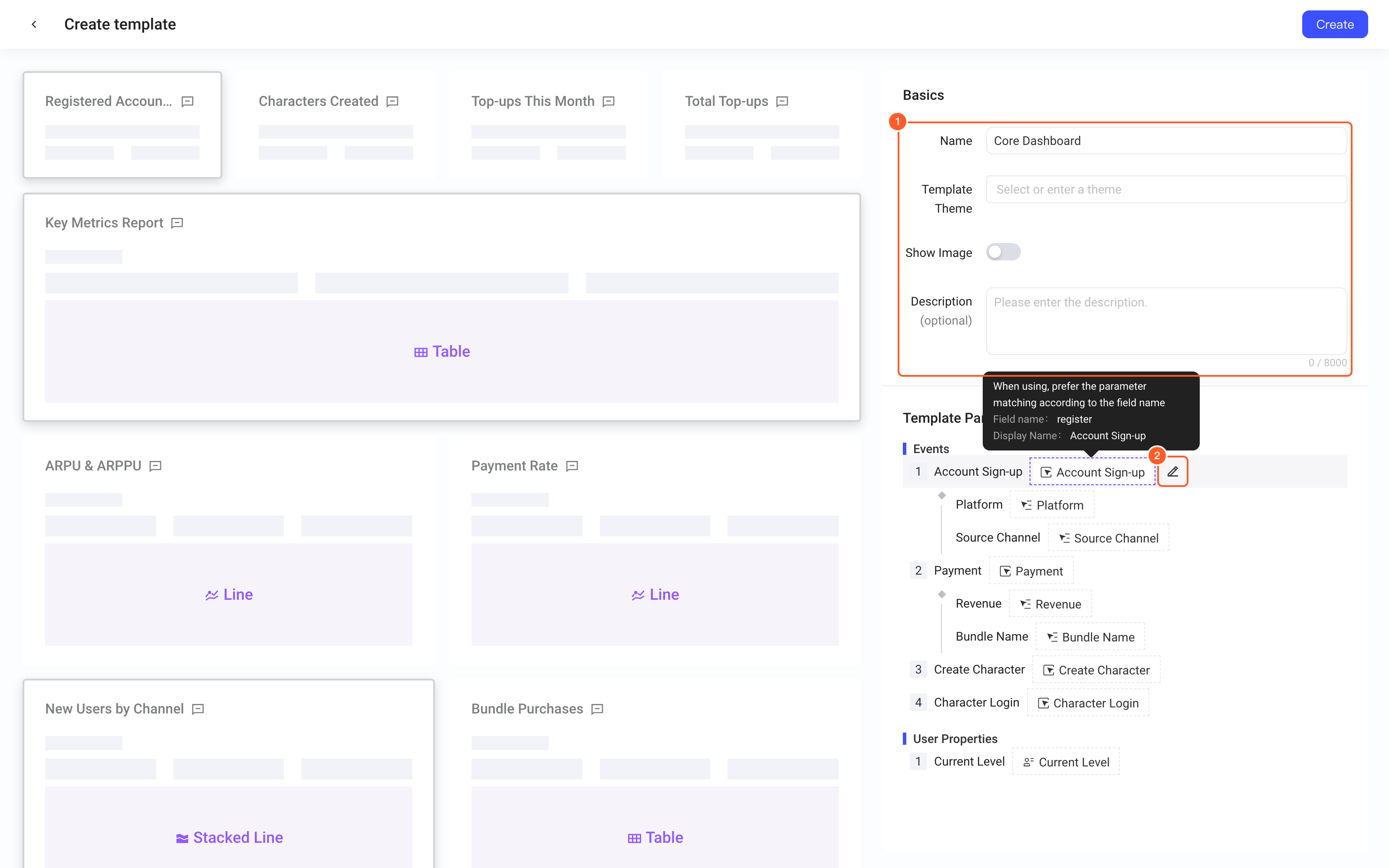This screenshot has width=1389, height=868.
Task: Select the New Users by Channel card
Action: tap(228, 774)
